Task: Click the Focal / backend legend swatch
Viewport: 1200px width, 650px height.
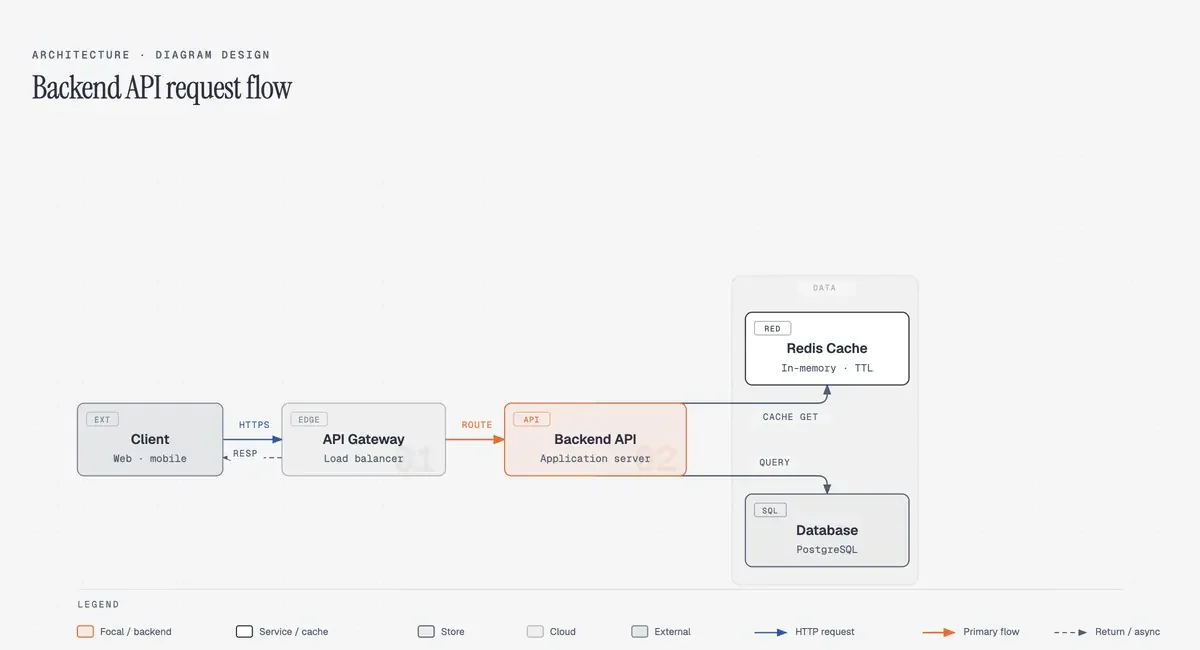Action: [x=86, y=632]
